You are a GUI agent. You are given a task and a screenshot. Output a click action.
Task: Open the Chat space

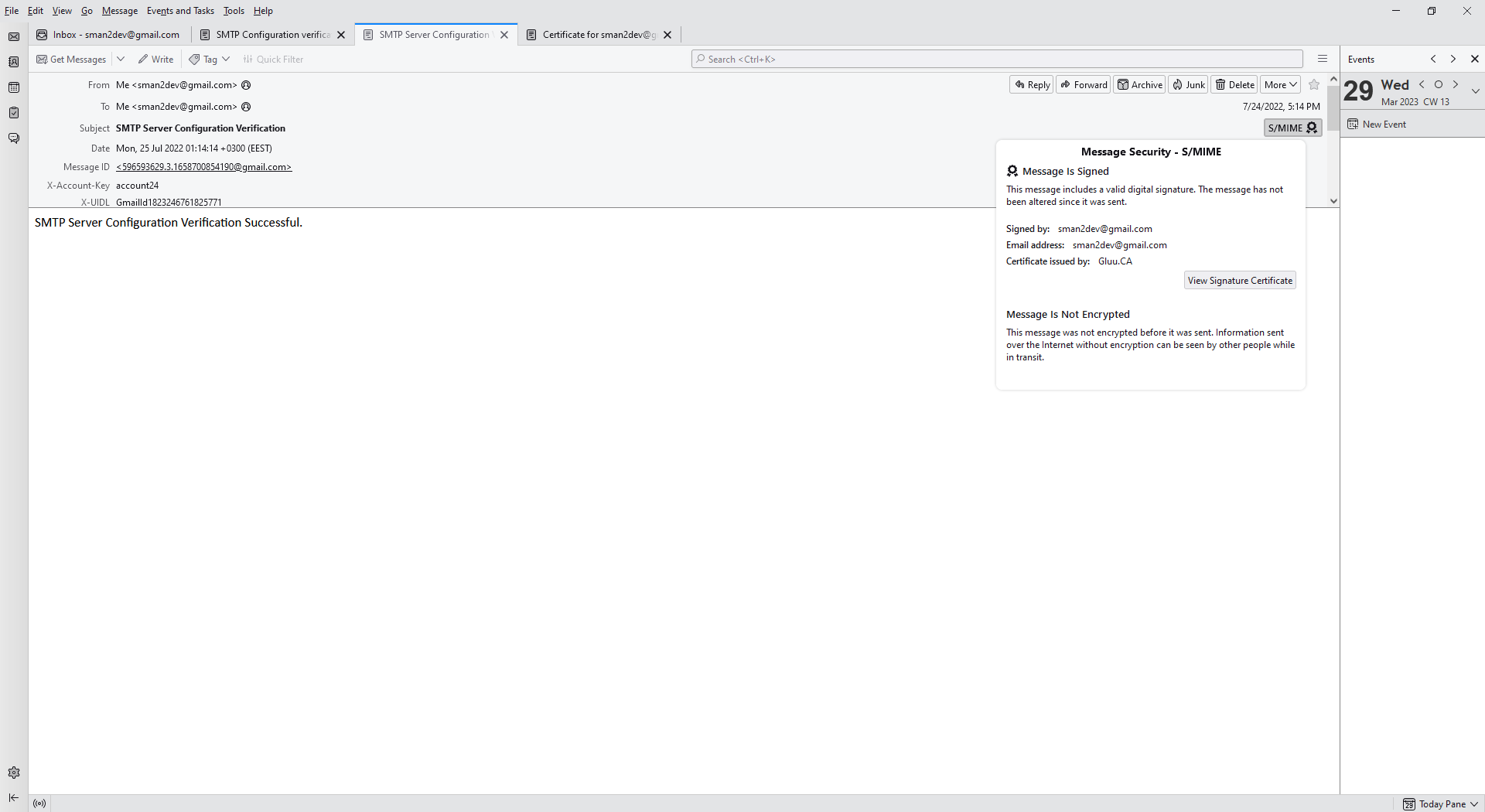[x=14, y=138]
